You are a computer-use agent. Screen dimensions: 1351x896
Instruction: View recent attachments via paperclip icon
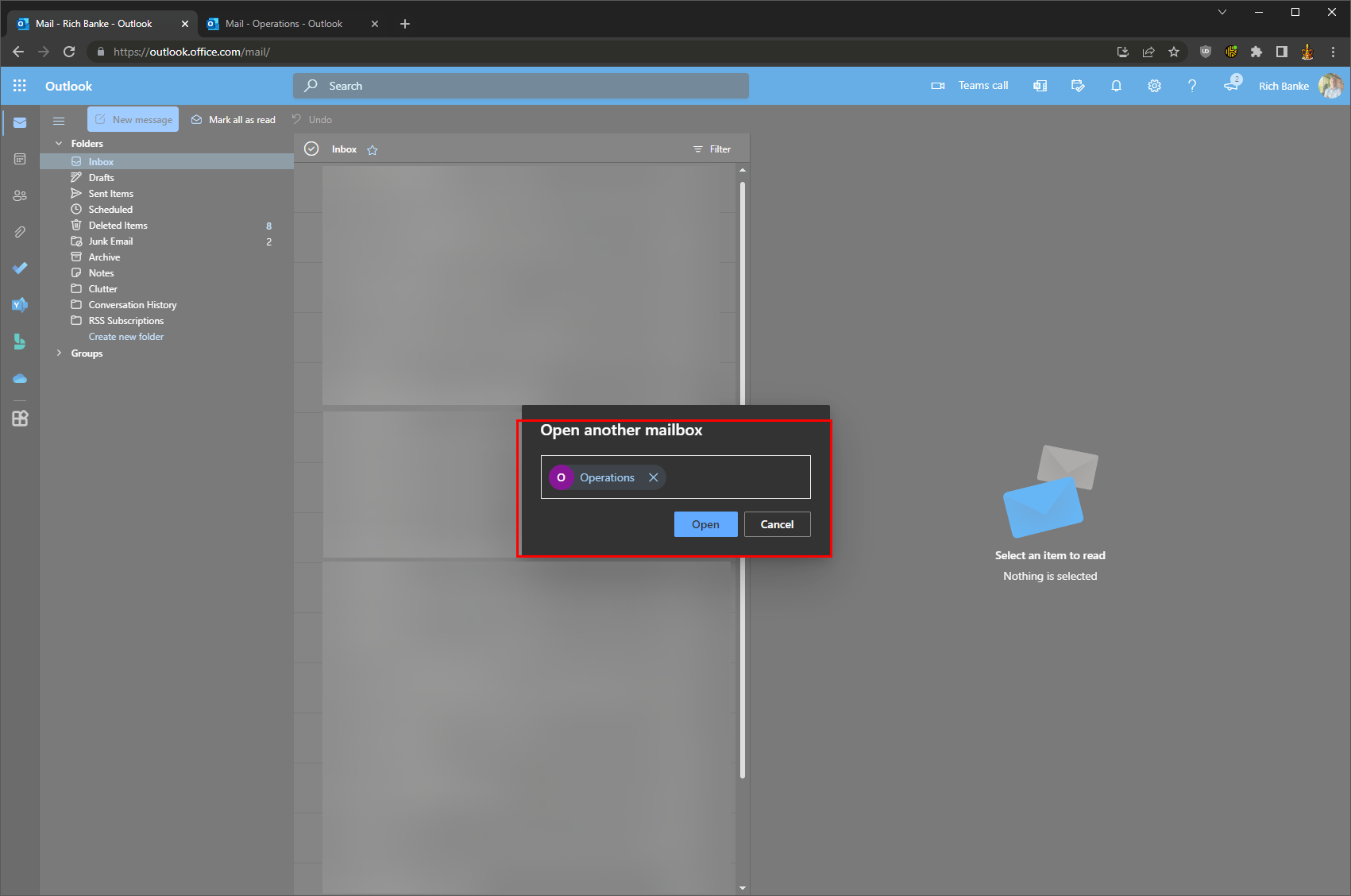click(x=20, y=232)
